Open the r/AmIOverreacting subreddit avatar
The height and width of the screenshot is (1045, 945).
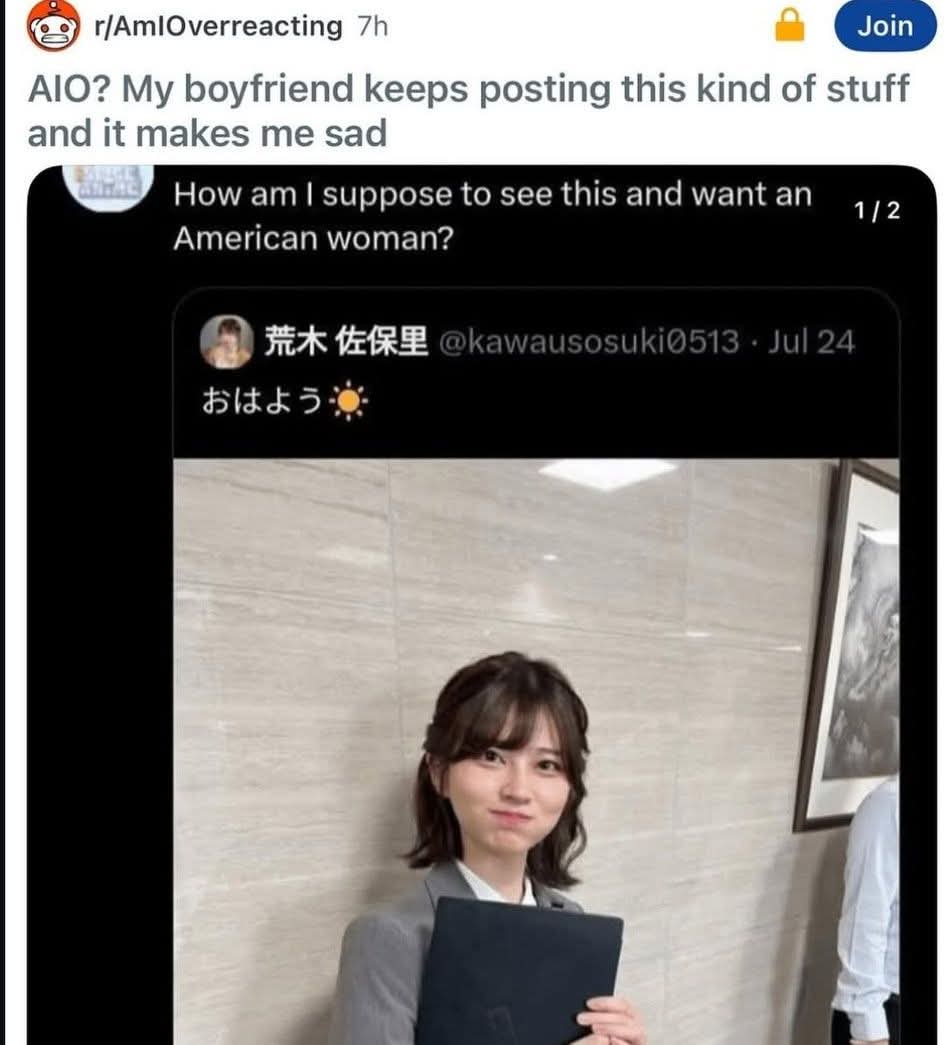pyautogui.click(x=53, y=25)
